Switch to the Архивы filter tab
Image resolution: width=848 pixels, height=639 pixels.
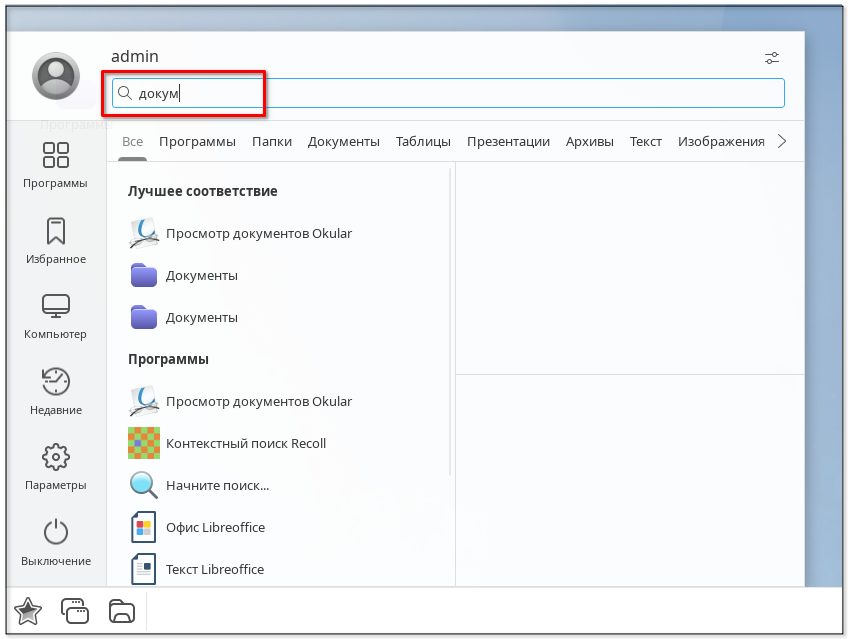coord(589,141)
